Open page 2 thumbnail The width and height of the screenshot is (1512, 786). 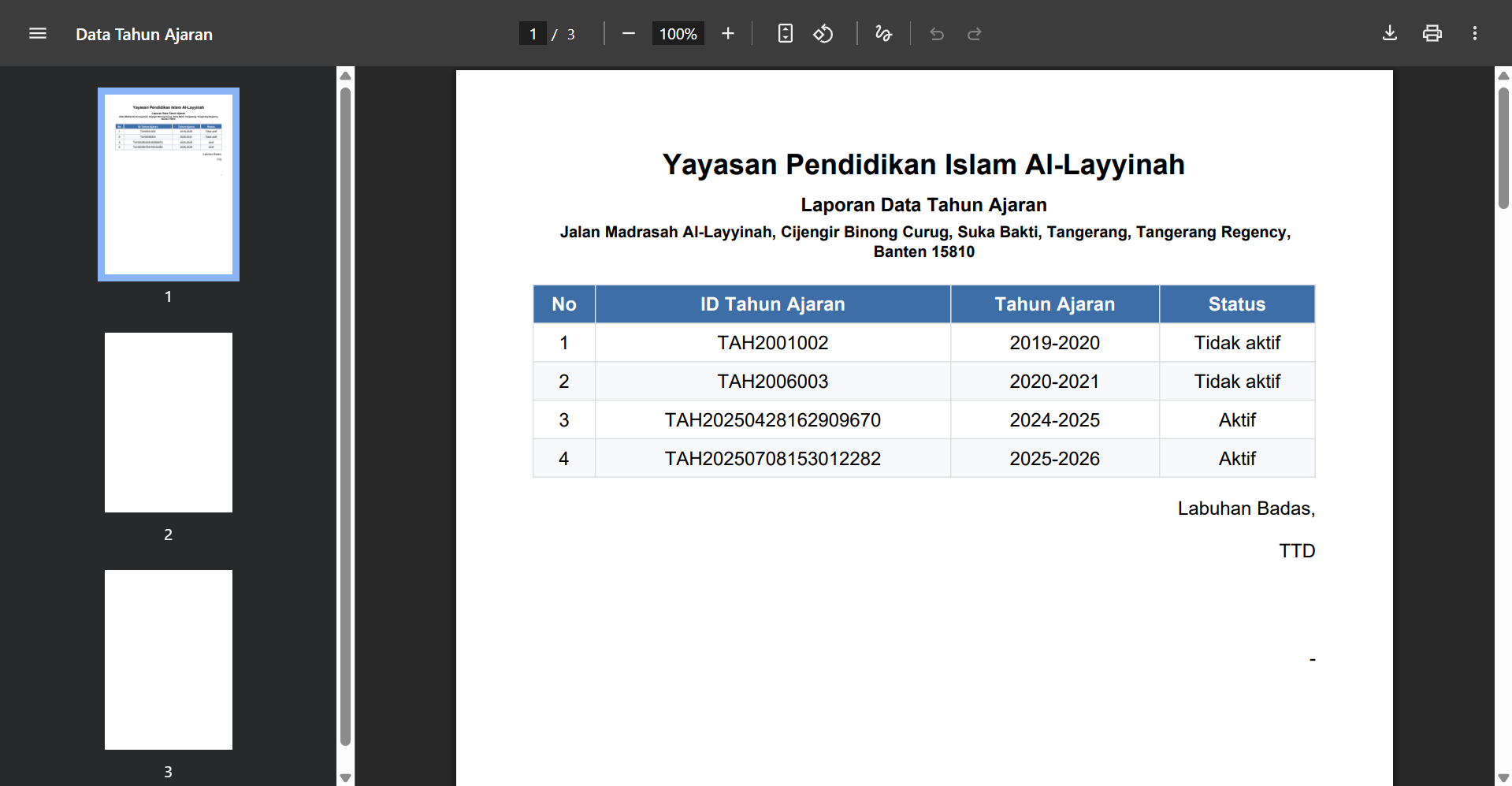pyautogui.click(x=168, y=422)
